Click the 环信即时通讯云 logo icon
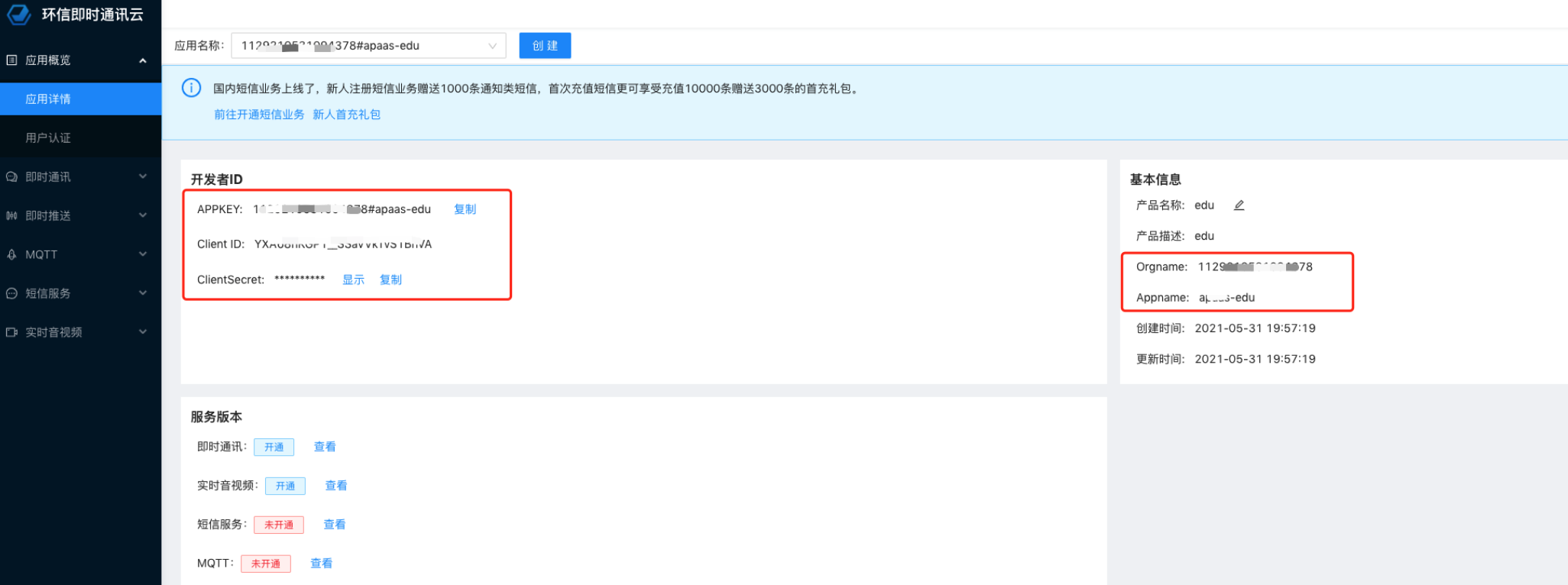The image size is (1568, 585). tap(19, 14)
